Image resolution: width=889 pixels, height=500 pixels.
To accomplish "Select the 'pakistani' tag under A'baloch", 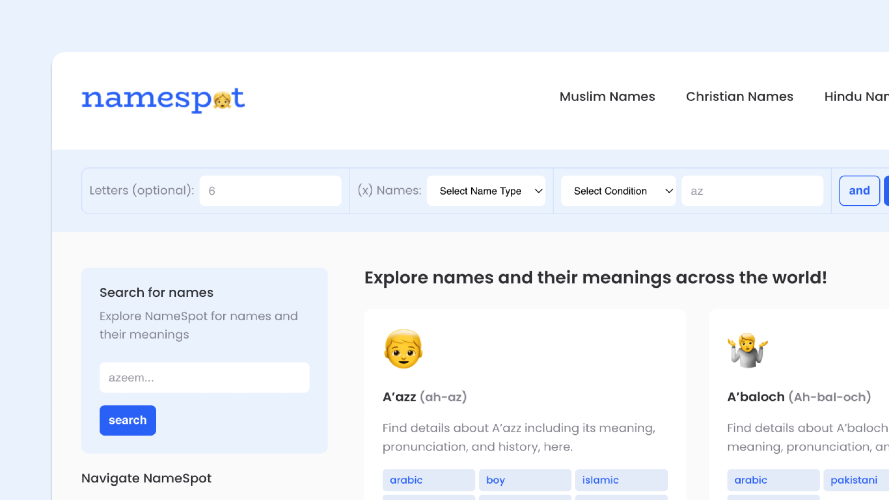I will (856, 480).
